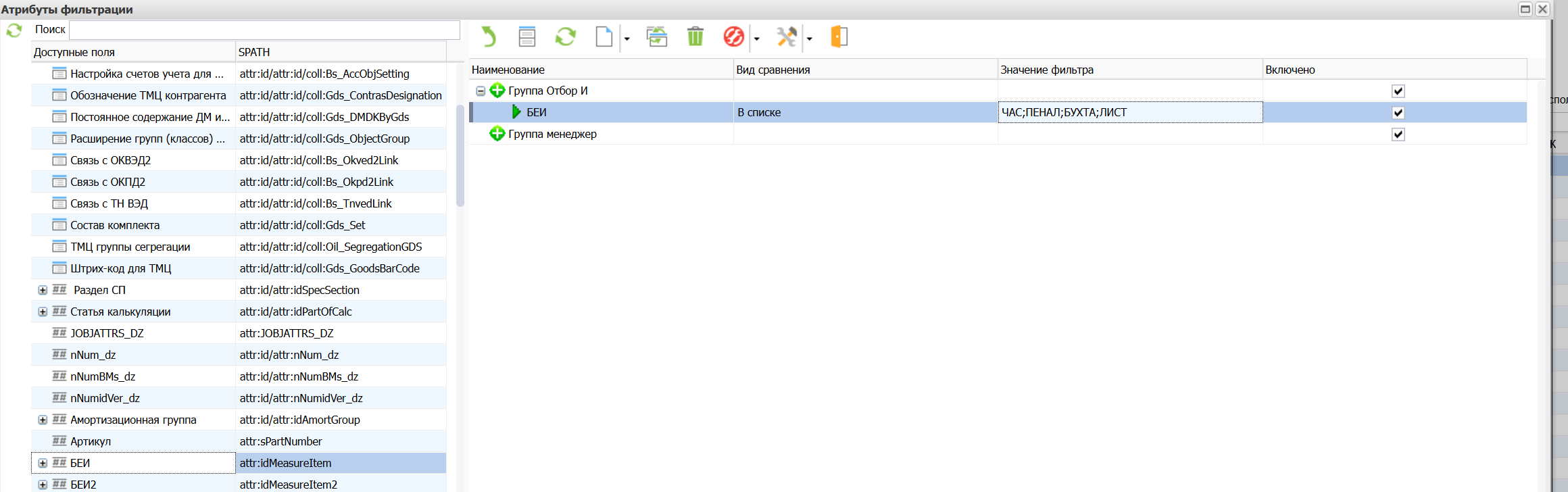Expand the Раздел СП field node
Viewport: 1568px width, 492px height.
43,290
